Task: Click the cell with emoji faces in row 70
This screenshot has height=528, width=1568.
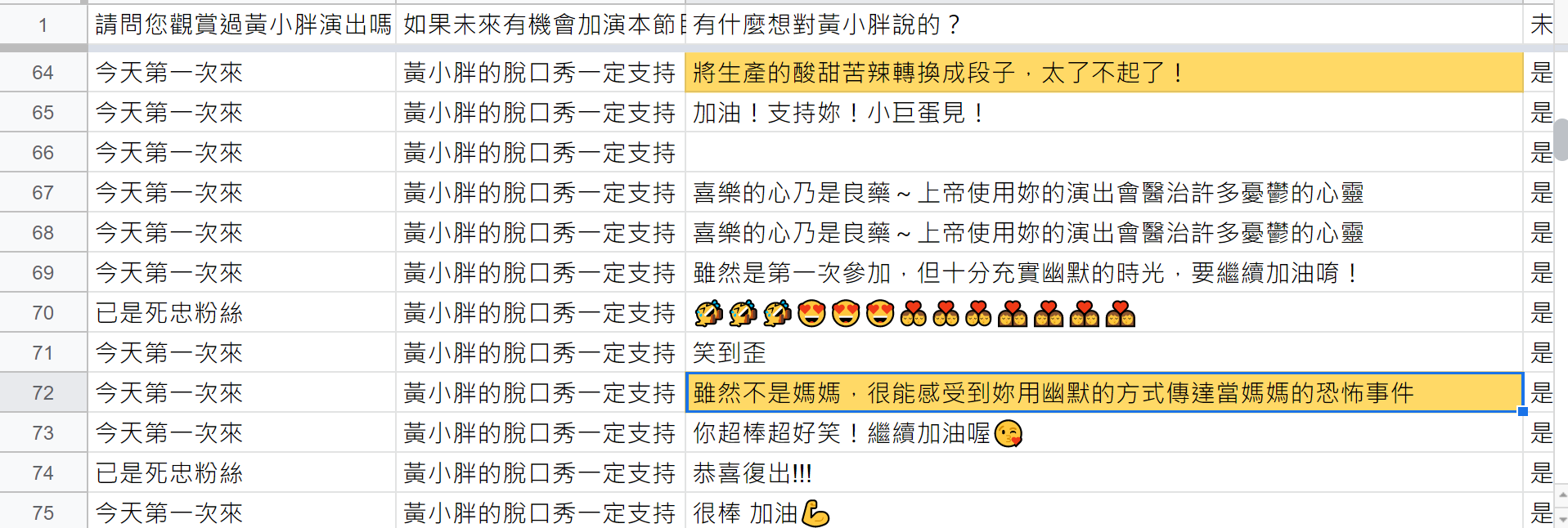Action: tap(1104, 313)
